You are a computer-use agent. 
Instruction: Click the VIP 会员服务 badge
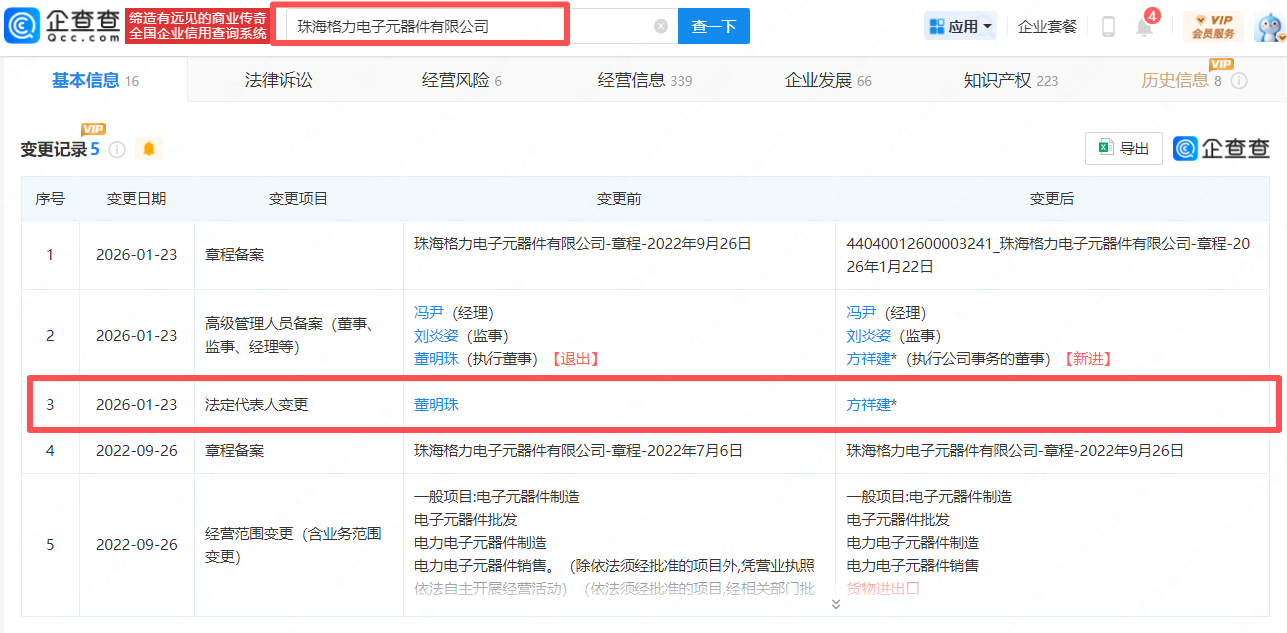(1212, 27)
